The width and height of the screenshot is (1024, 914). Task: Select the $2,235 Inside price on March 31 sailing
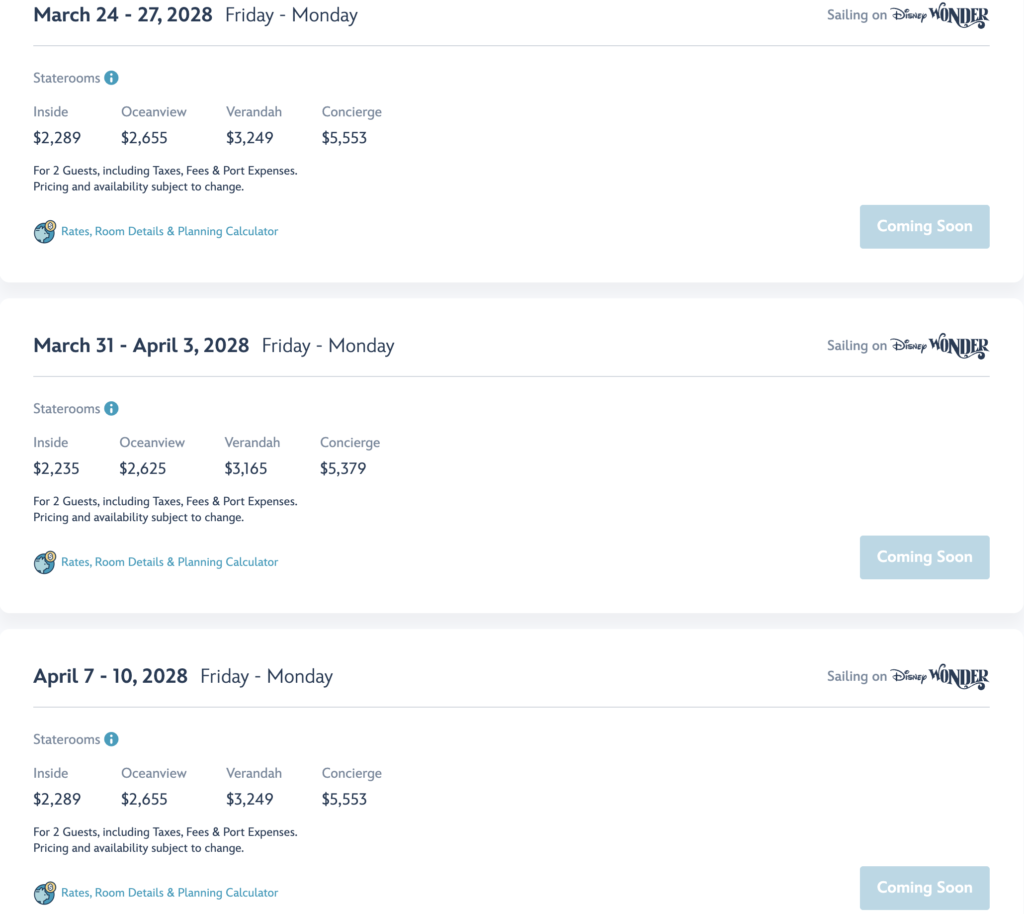point(56,469)
